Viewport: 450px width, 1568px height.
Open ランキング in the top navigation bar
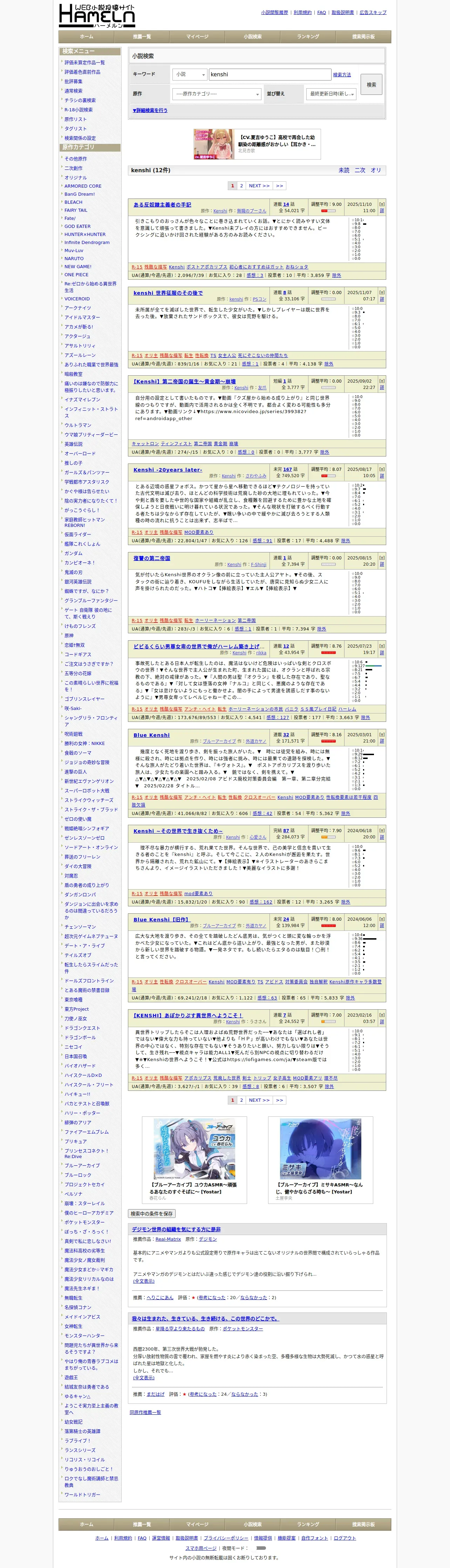tap(308, 36)
